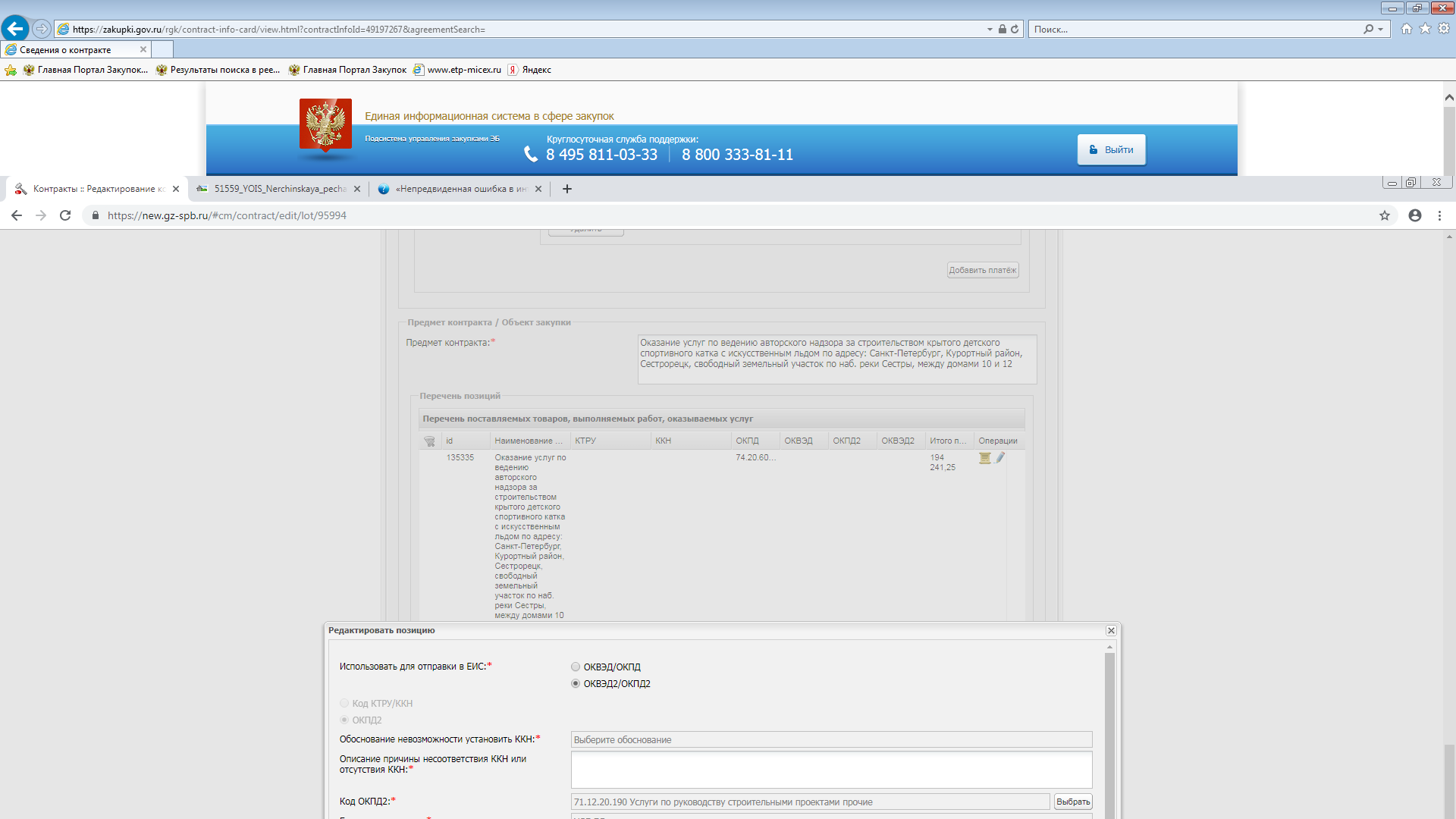Screen dimensions: 1456x819
Task: Click Описание причины несоответствия ККН text area
Action: (x=831, y=770)
